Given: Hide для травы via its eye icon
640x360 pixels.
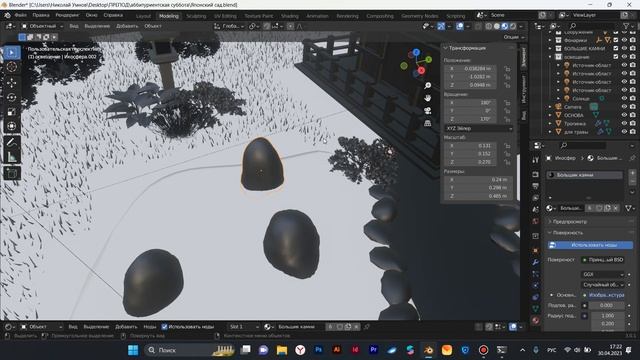Looking at the screenshot, I should [624, 132].
